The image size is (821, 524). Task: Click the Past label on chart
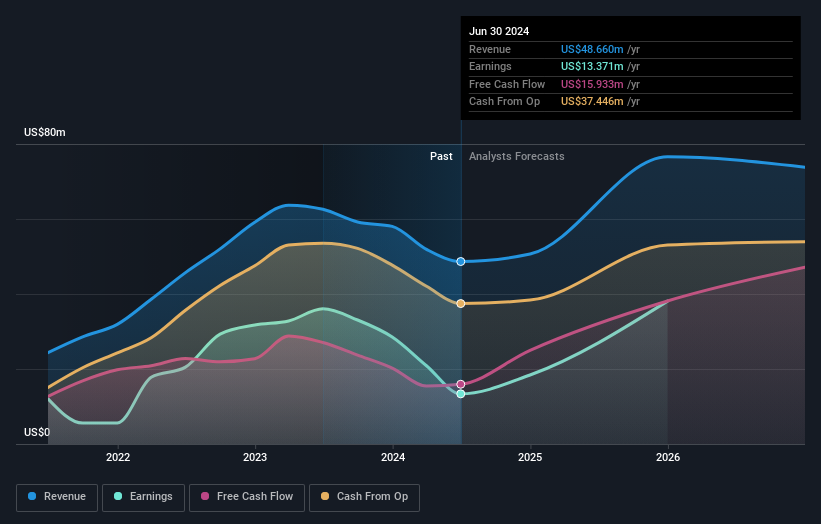[x=441, y=157]
